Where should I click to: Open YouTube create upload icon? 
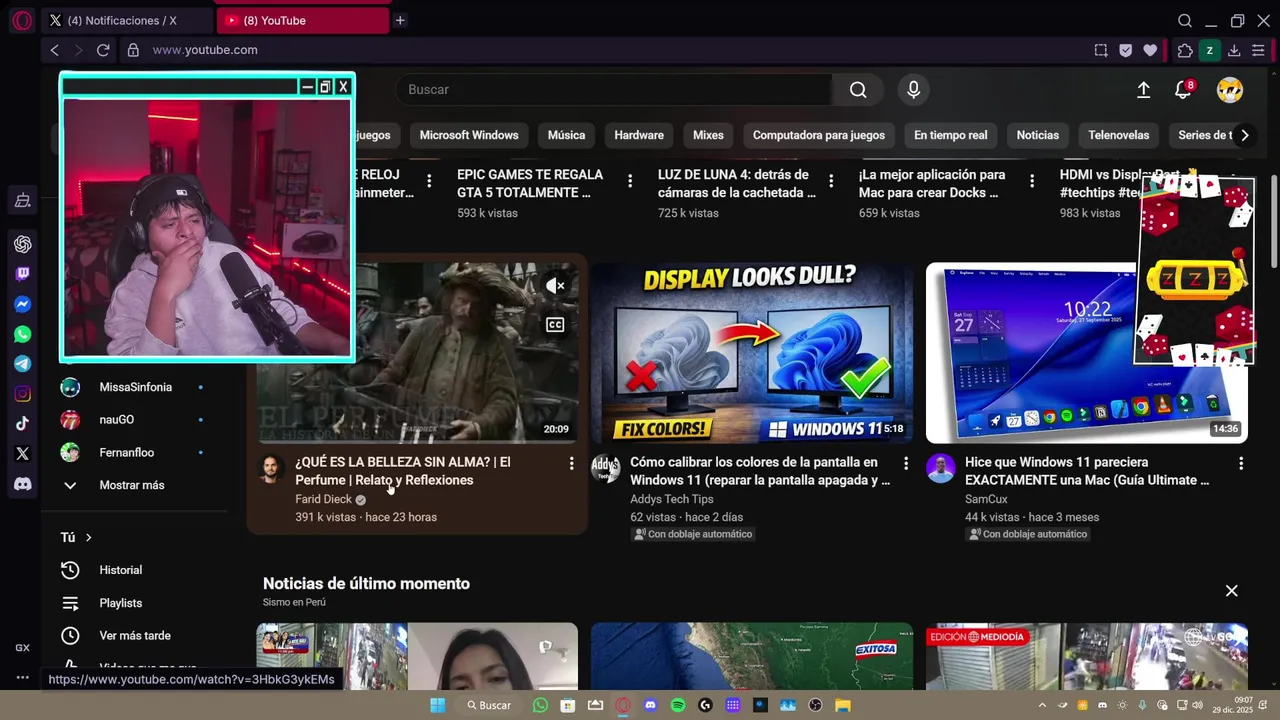tap(1144, 90)
